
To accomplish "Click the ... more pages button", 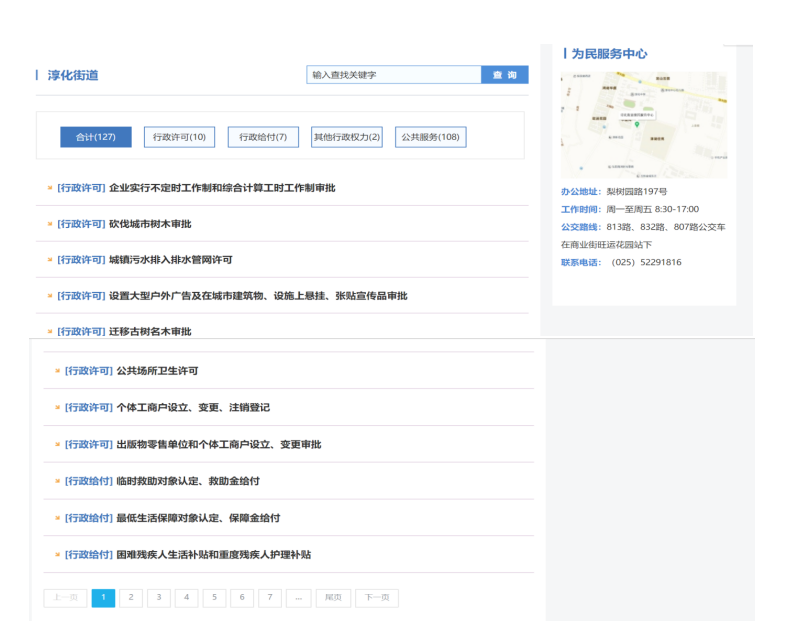I will (299, 598).
